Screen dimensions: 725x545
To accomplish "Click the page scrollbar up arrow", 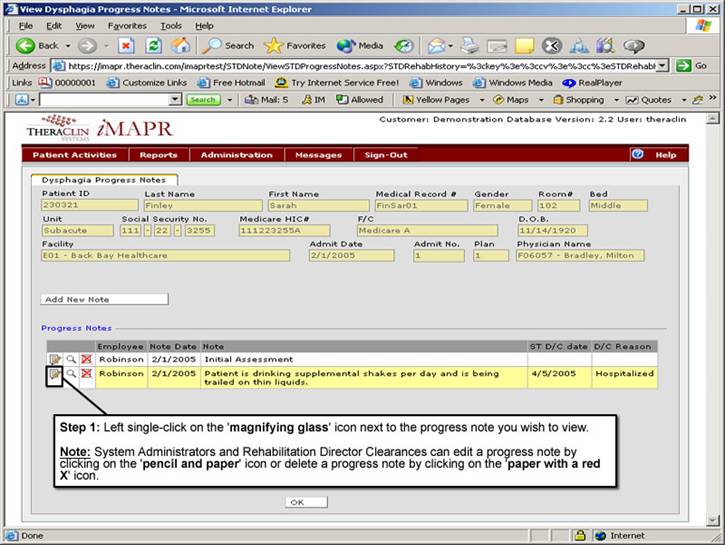I will coord(713,119).
